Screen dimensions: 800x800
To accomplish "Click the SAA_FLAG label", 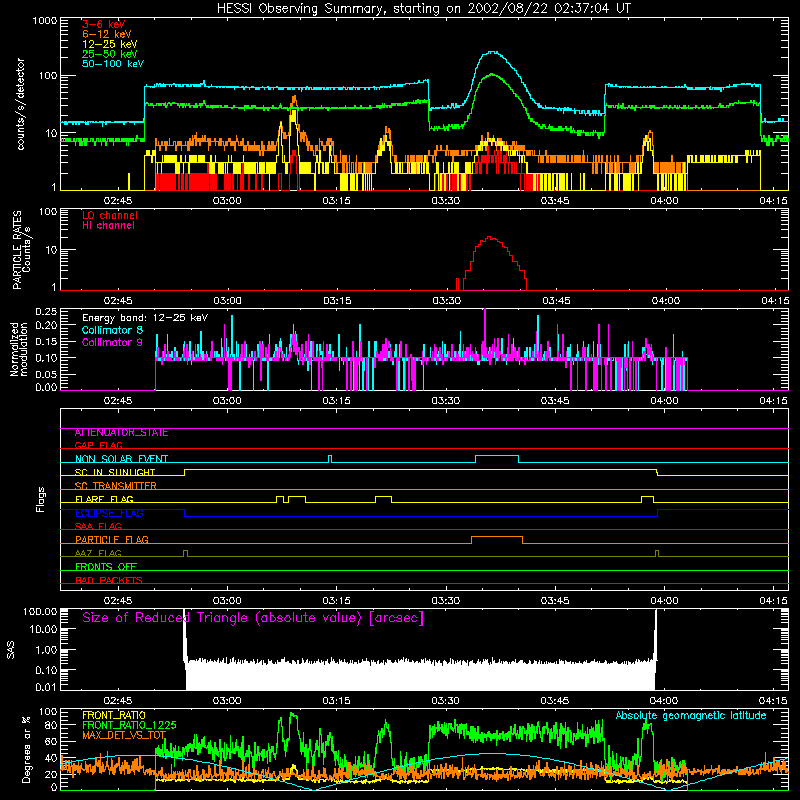I will click(98, 527).
